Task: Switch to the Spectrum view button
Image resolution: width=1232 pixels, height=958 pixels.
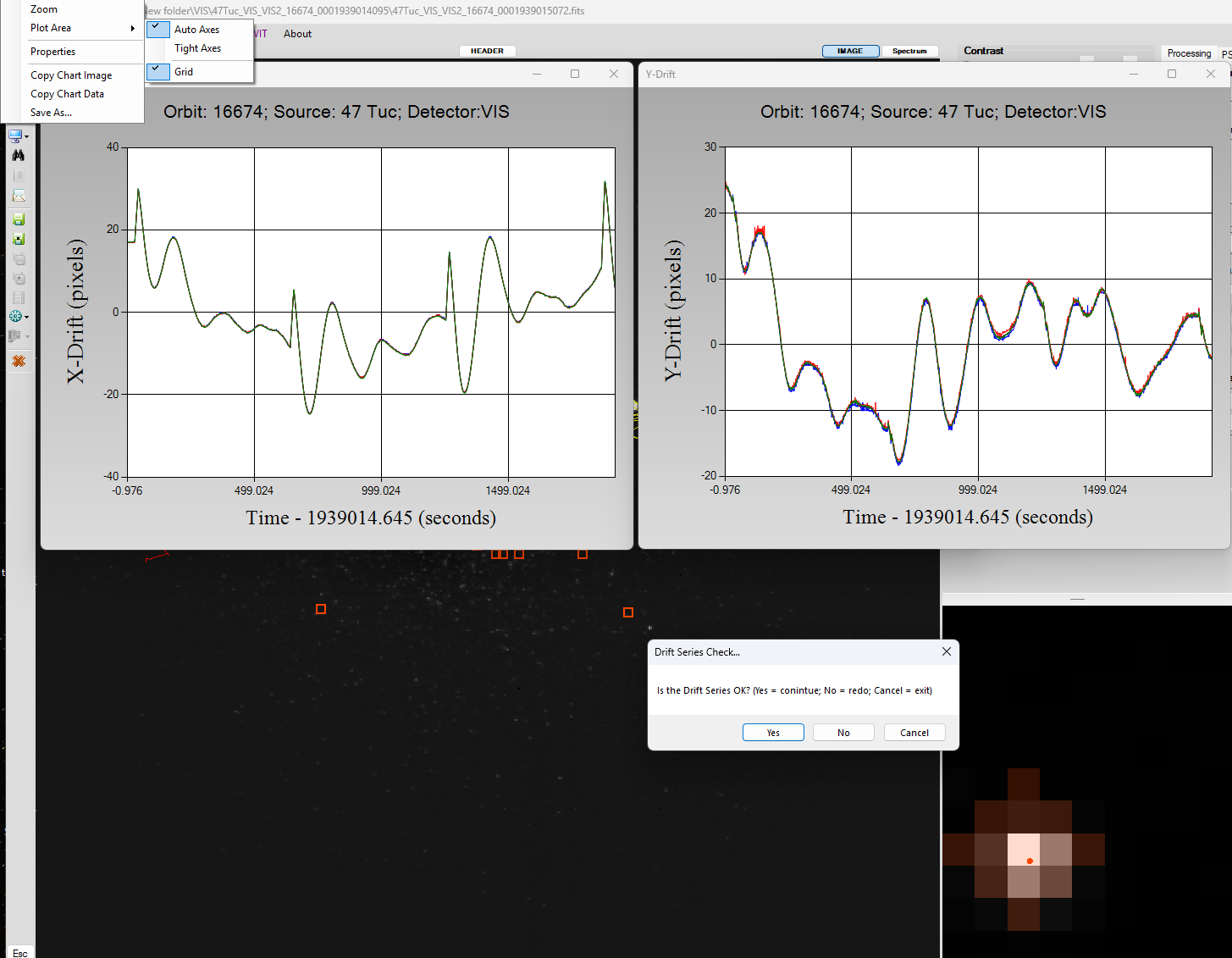Action: 909,51
